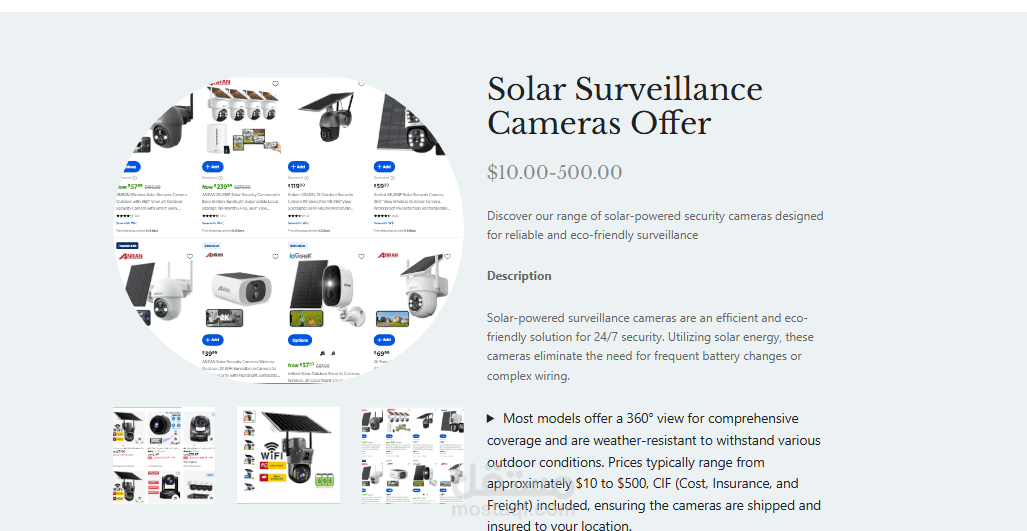This screenshot has height=531, width=1027.
Task: Favorite the ieGeek camera with heart icon
Action: pos(361,257)
